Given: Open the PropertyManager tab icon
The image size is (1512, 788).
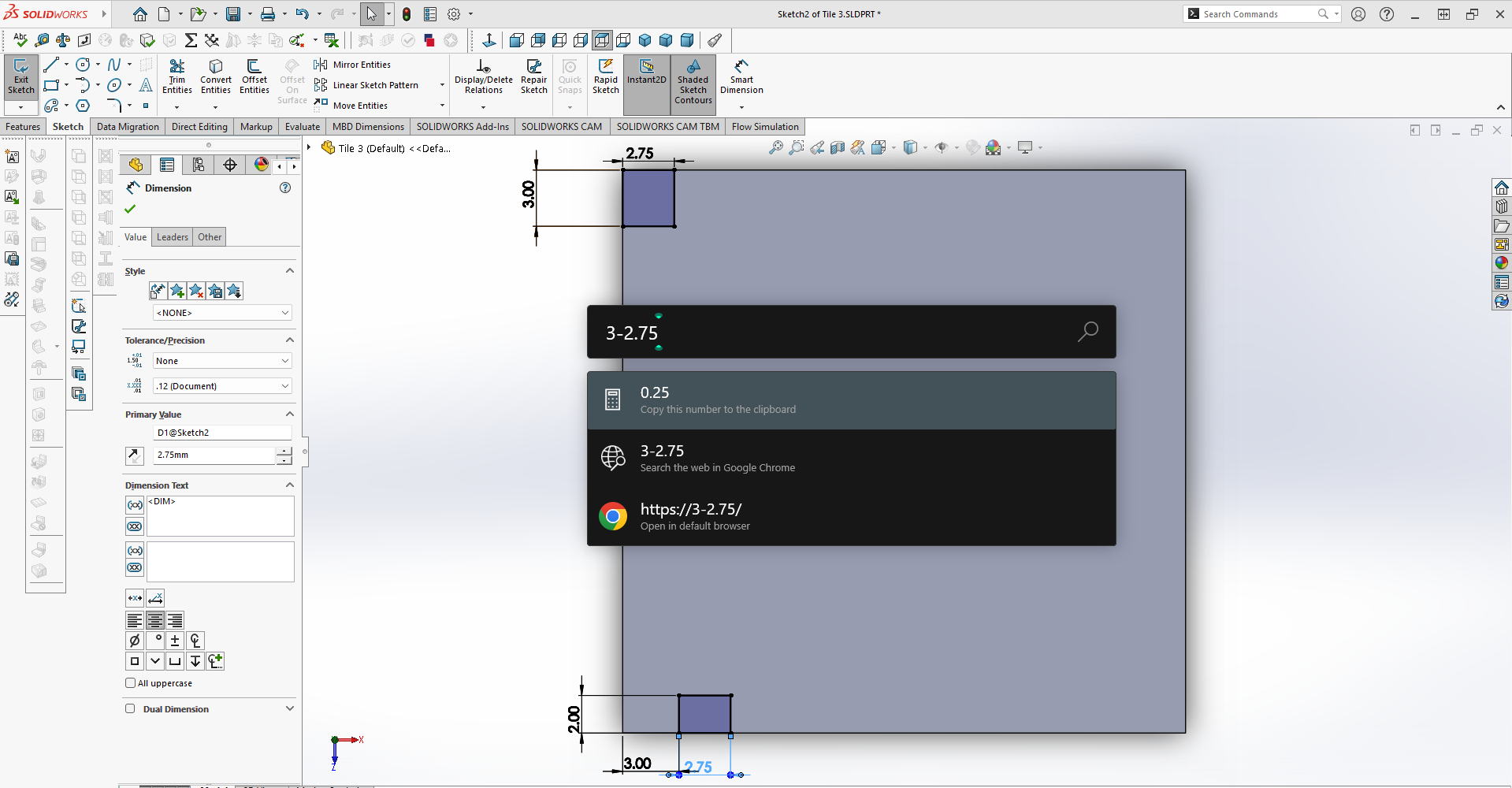Looking at the screenshot, I should 167,165.
